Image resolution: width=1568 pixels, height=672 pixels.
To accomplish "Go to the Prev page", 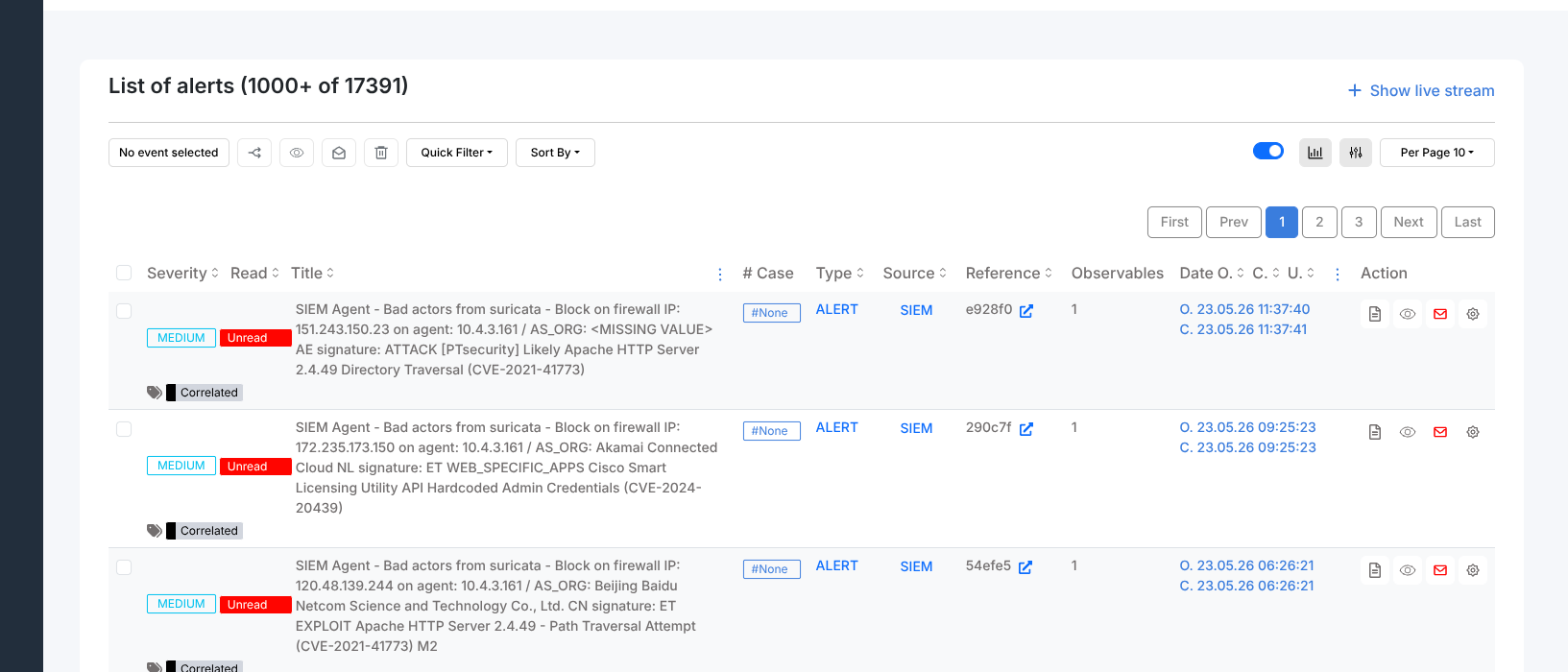I will (1234, 222).
